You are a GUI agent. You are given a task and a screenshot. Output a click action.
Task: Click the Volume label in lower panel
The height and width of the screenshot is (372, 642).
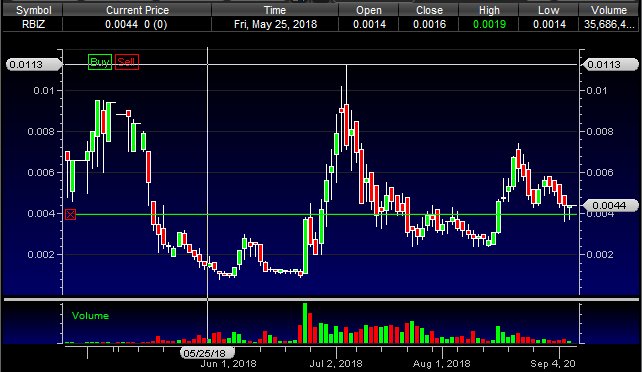tap(90, 316)
